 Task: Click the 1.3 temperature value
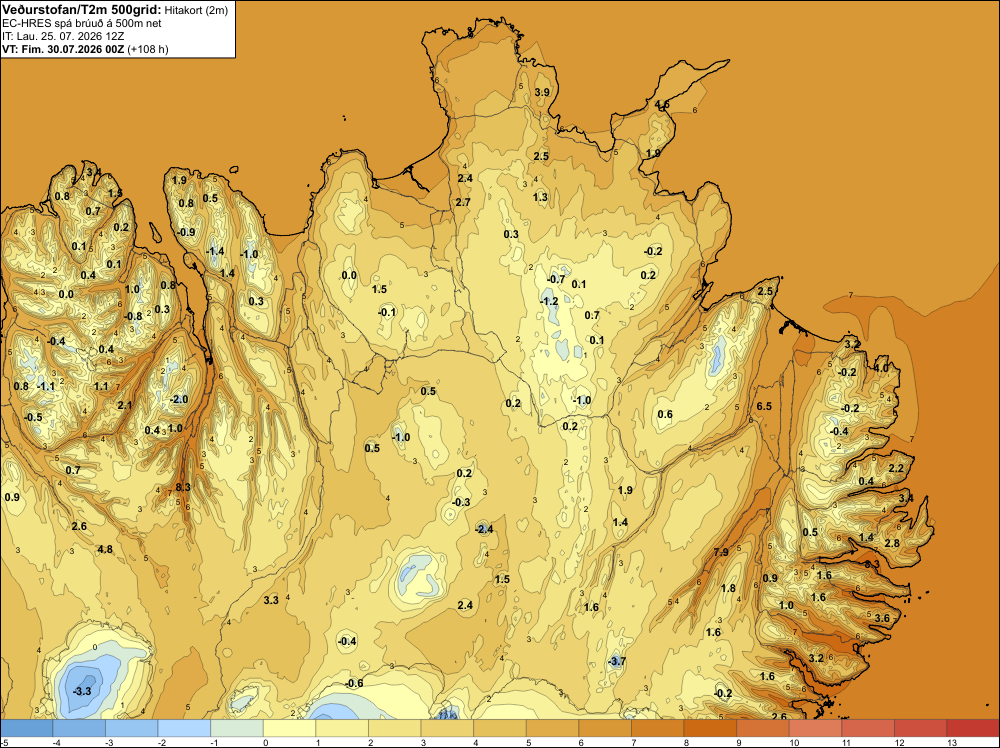coord(540,197)
